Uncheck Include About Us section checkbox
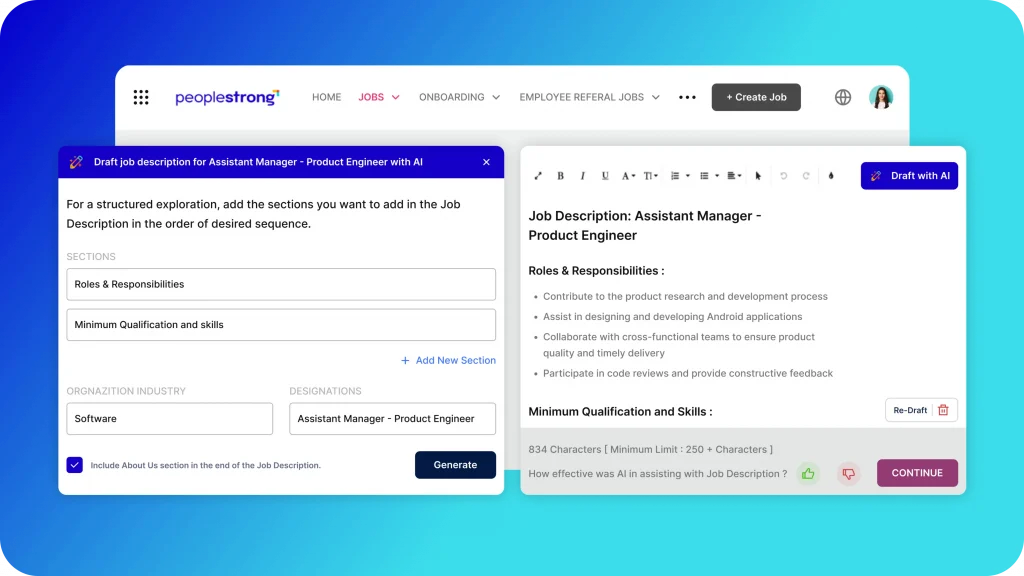Viewport: 1024px width, 576px height. click(x=75, y=465)
